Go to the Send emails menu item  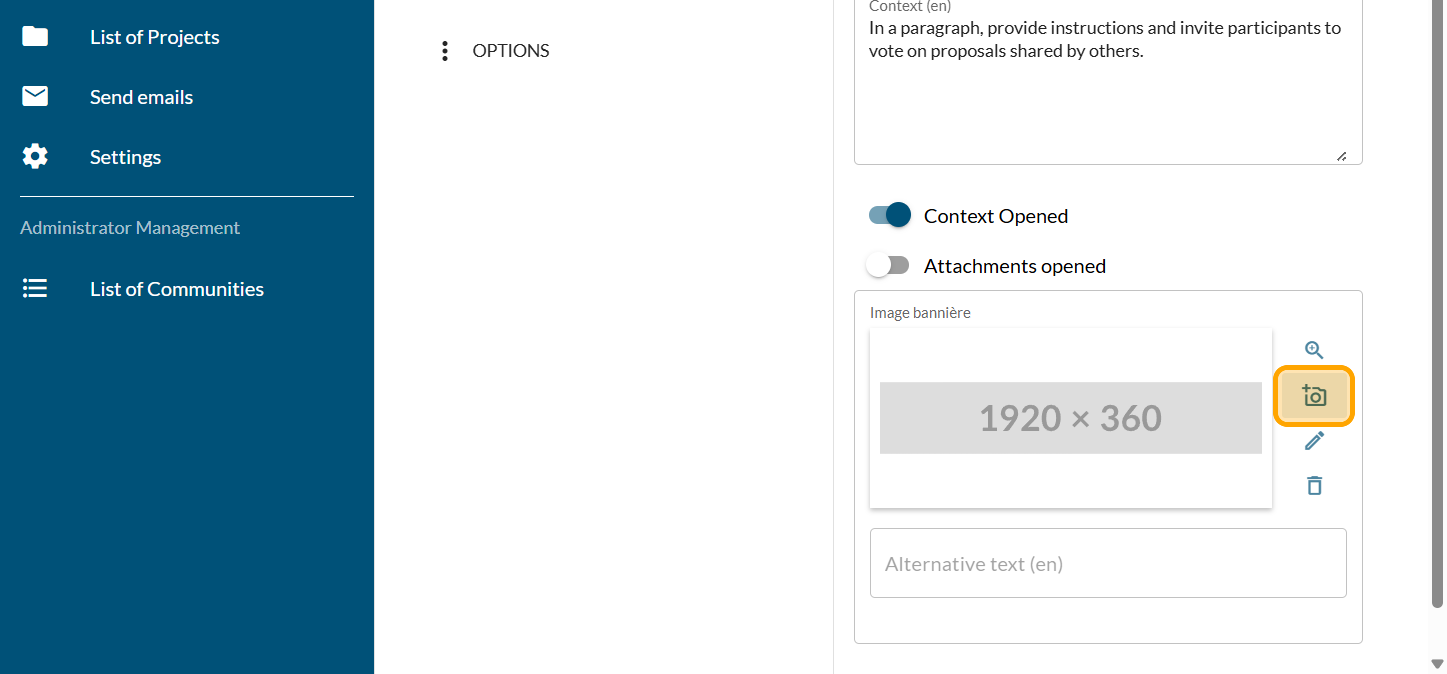[x=141, y=97]
